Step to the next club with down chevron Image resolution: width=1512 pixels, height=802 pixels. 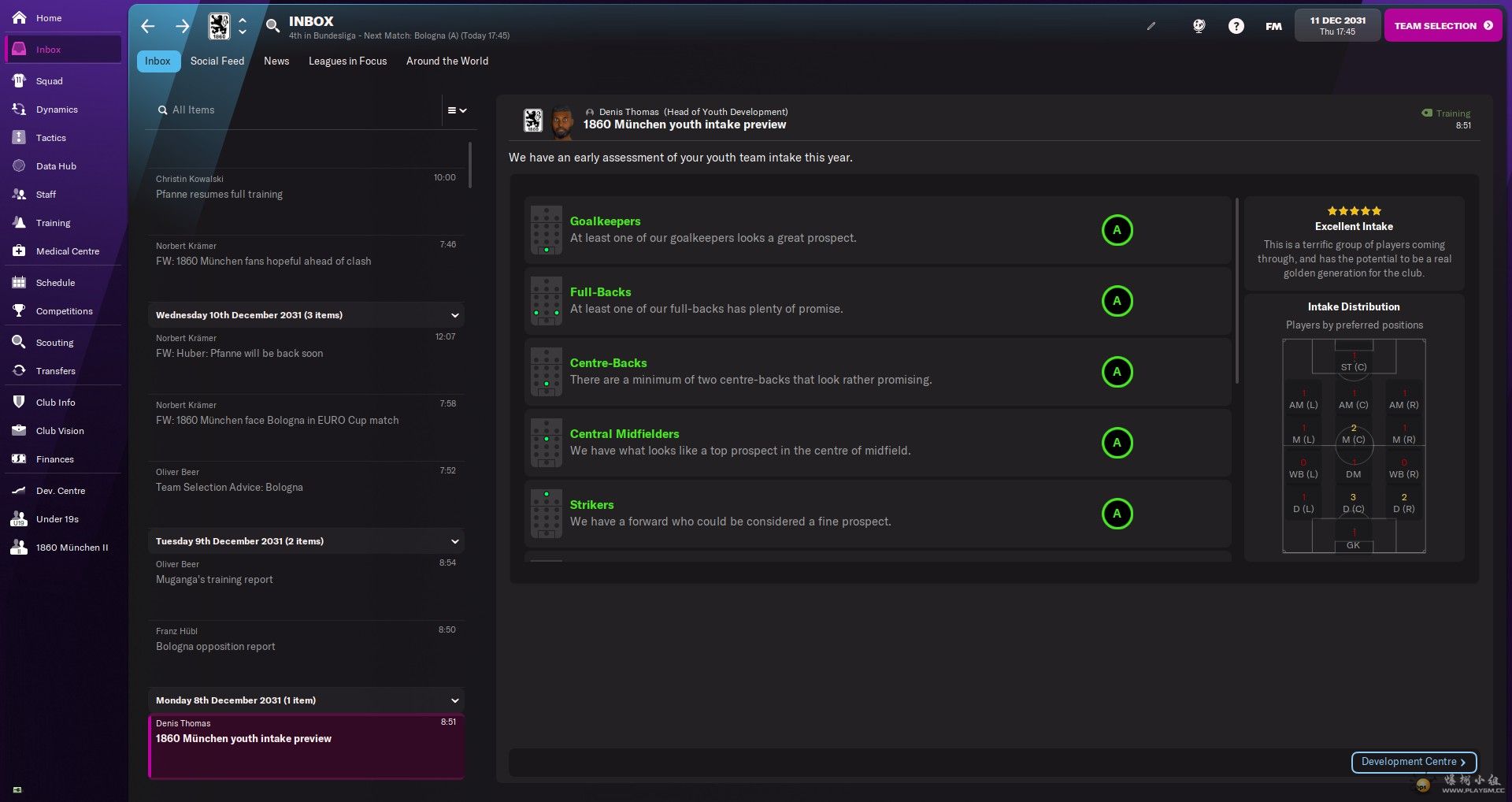click(243, 32)
